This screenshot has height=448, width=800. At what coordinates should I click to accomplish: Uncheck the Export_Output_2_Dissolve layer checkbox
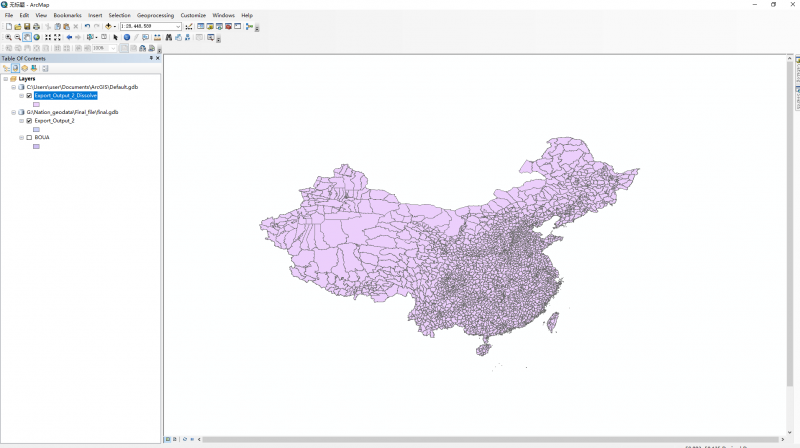[x=29, y=96]
